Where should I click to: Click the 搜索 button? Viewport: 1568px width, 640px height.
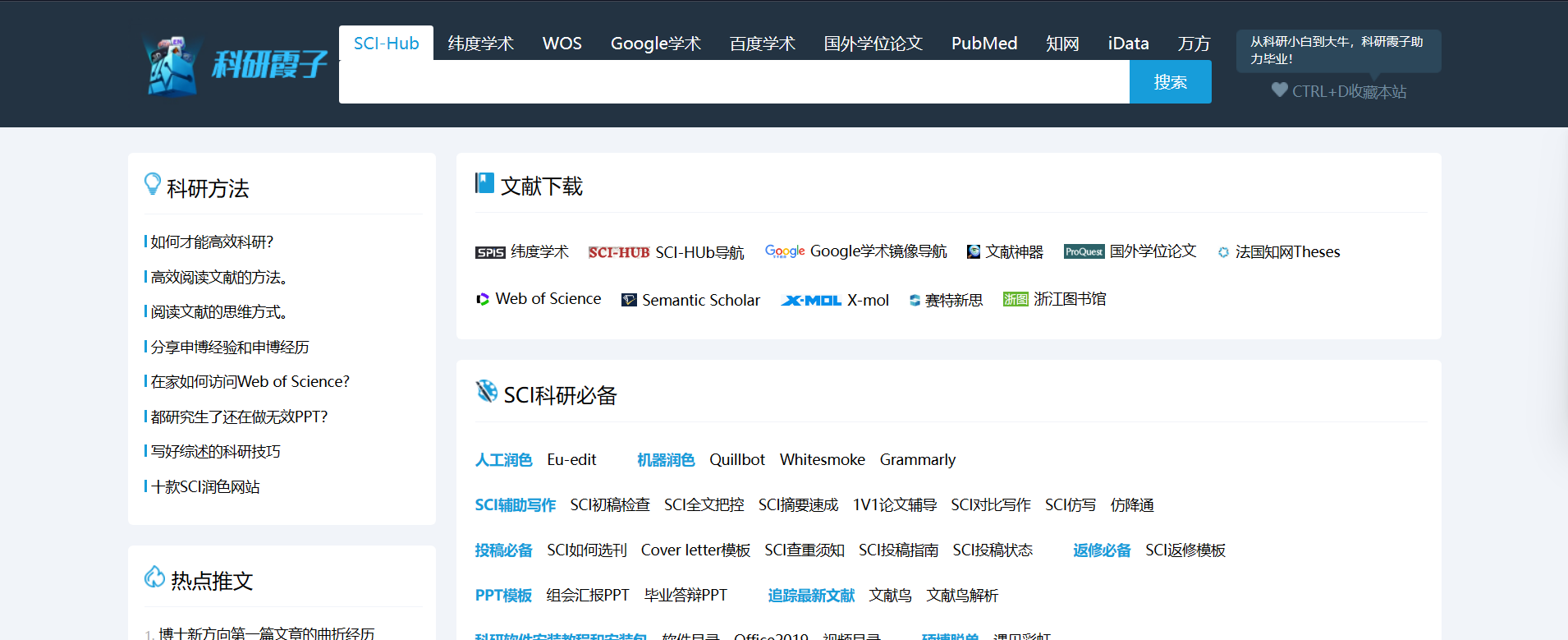(1171, 82)
